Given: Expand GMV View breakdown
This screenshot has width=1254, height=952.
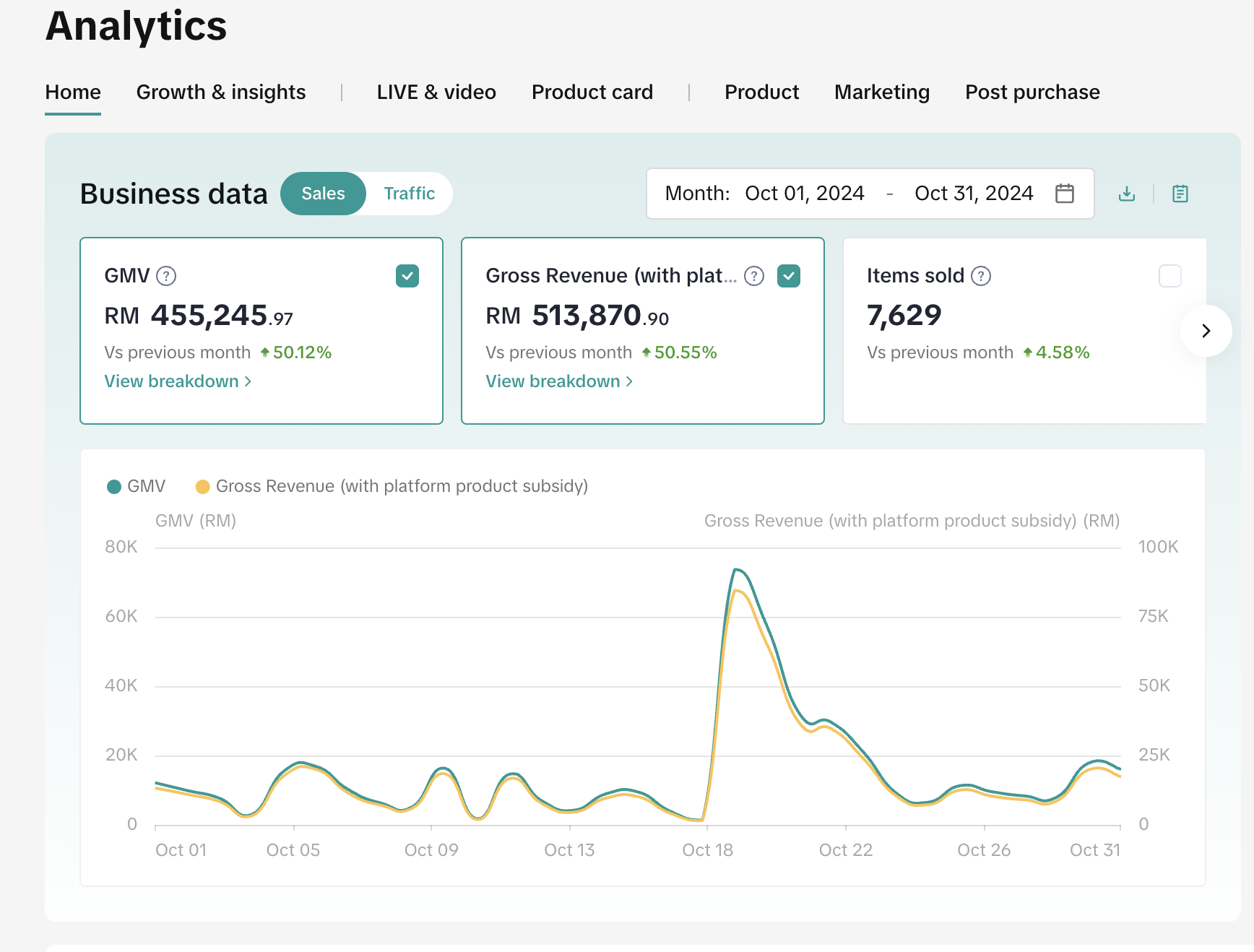Looking at the screenshot, I should point(178,381).
